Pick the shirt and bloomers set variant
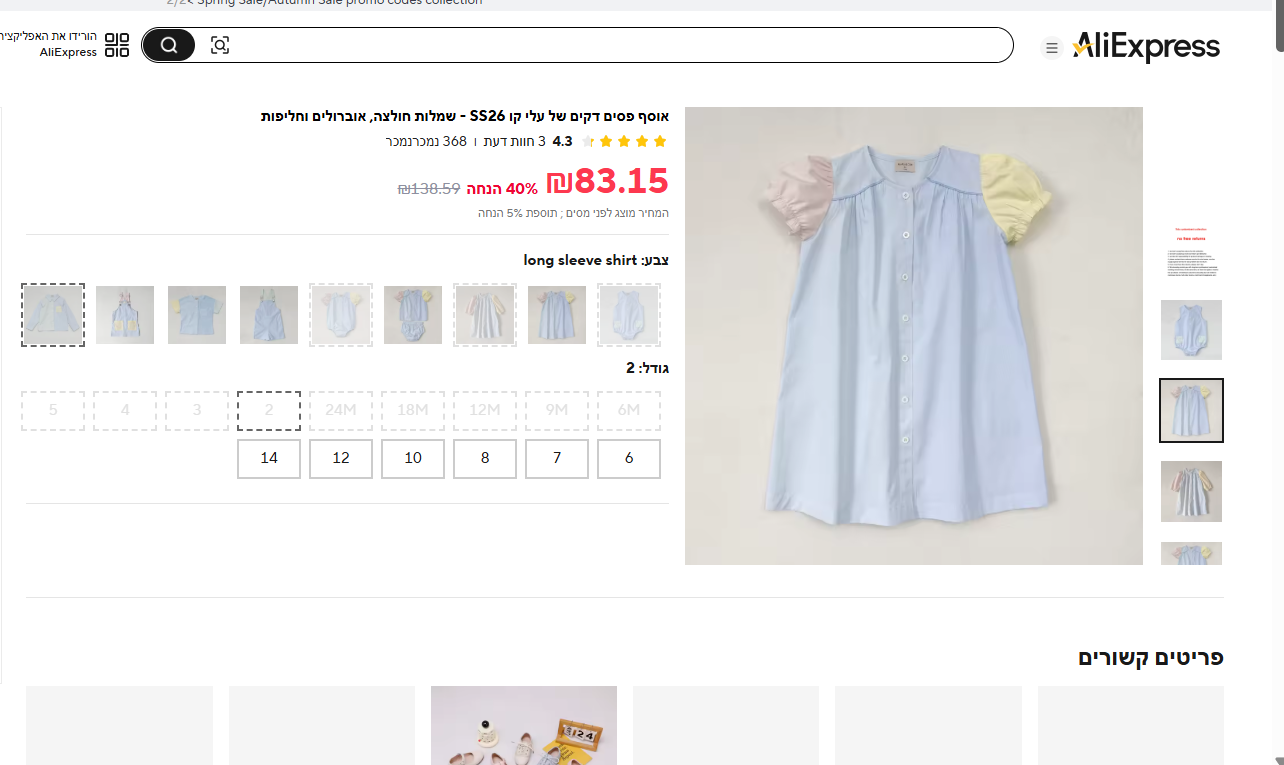Image resolution: width=1284 pixels, height=765 pixels. pos(413,315)
